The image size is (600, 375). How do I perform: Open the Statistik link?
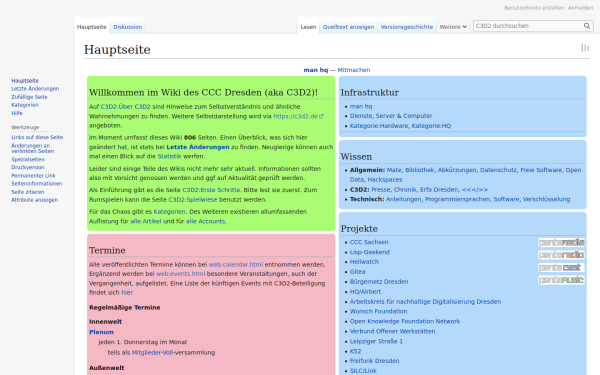coord(169,156)
